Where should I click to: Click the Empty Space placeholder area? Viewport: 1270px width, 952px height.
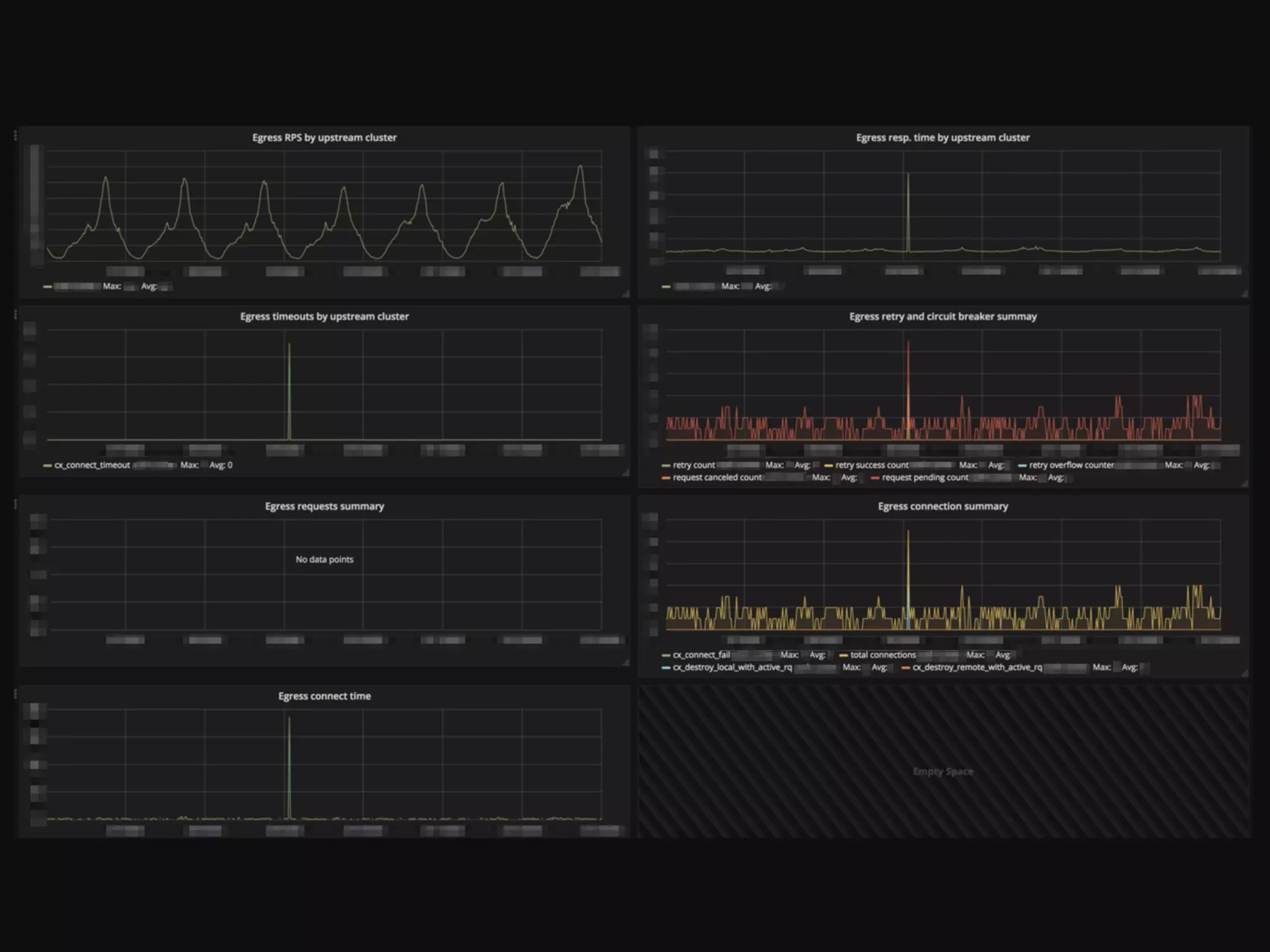click(x=943, y=771)
